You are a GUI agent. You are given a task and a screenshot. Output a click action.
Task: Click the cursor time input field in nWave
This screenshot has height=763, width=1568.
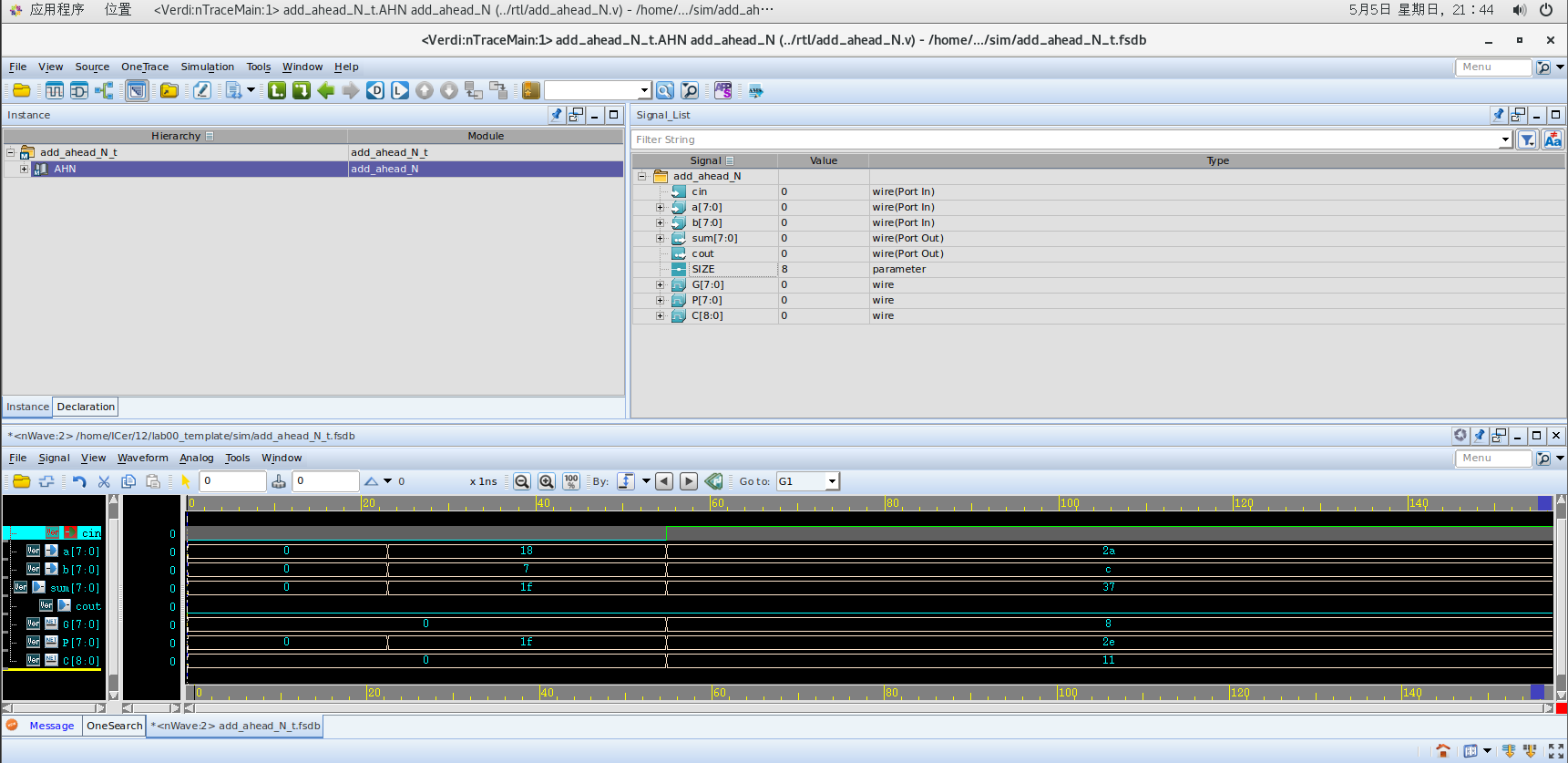(232, 481)
